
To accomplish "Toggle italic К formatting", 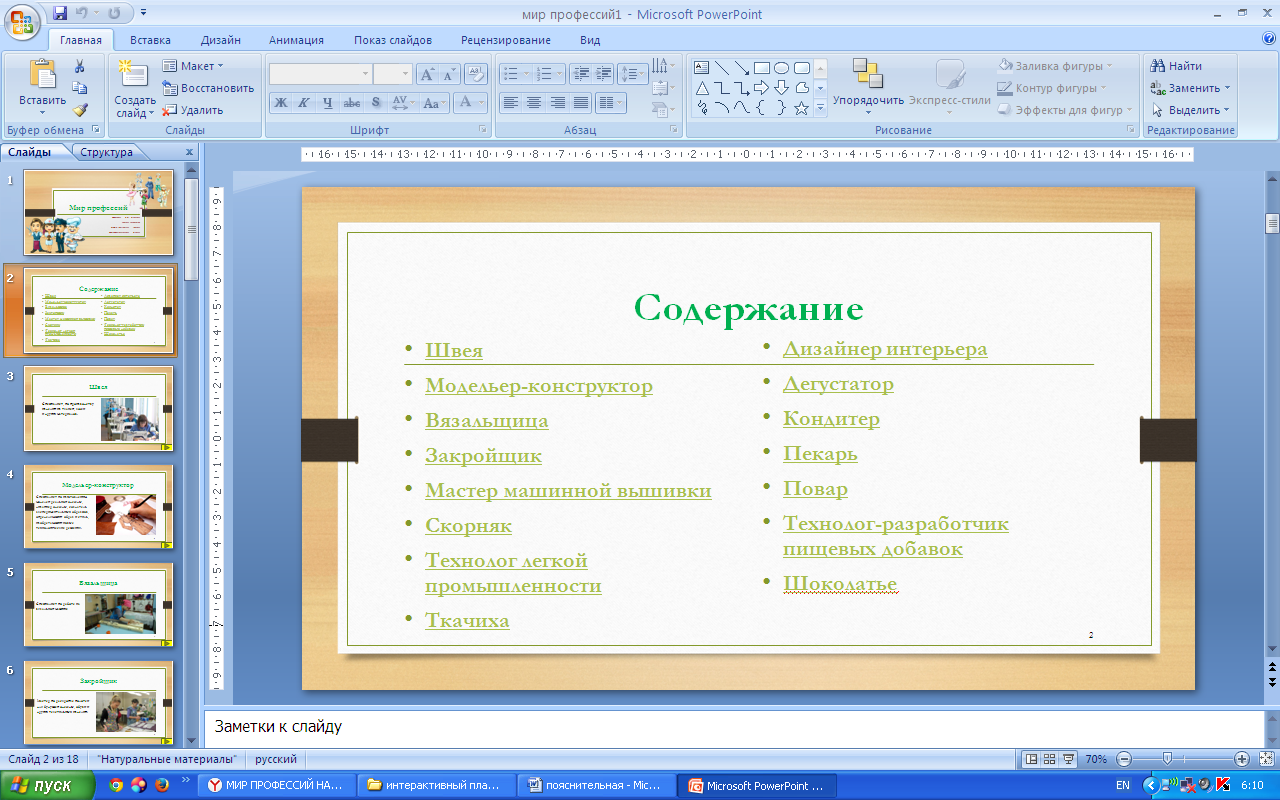I will (x=304, y=102).
